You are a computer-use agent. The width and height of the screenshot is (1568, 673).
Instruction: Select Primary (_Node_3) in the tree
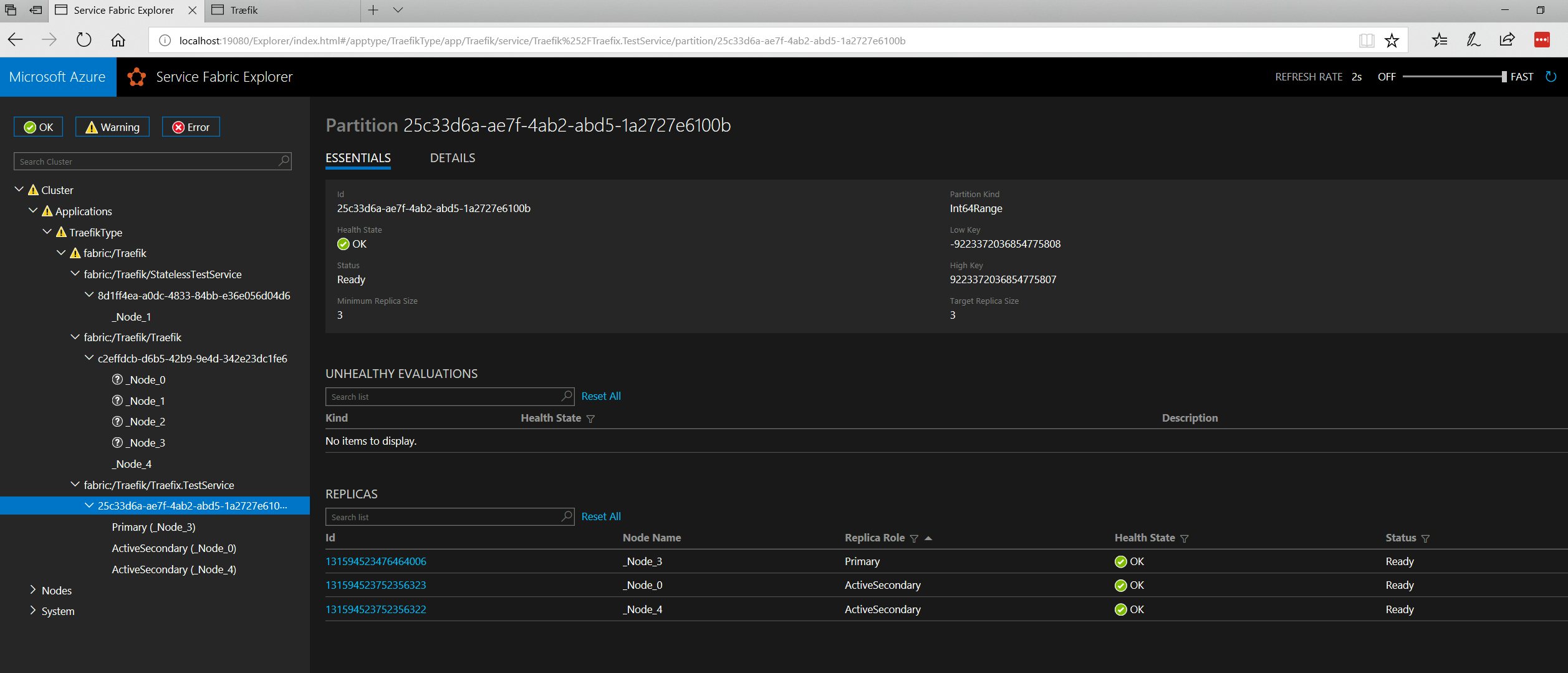point(153,527)
